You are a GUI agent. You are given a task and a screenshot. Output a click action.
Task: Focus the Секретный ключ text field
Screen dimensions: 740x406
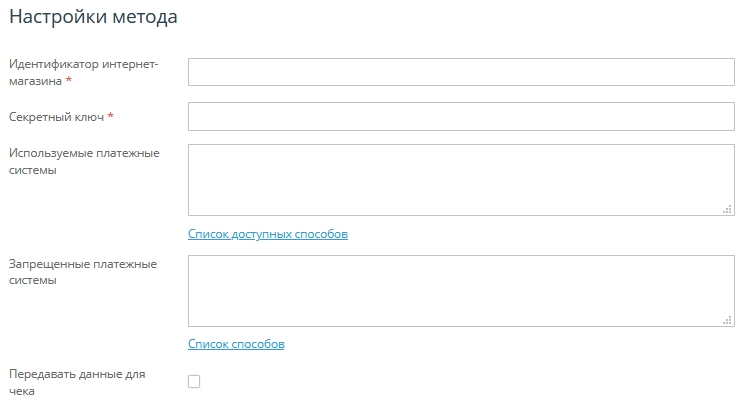(461, 117)
